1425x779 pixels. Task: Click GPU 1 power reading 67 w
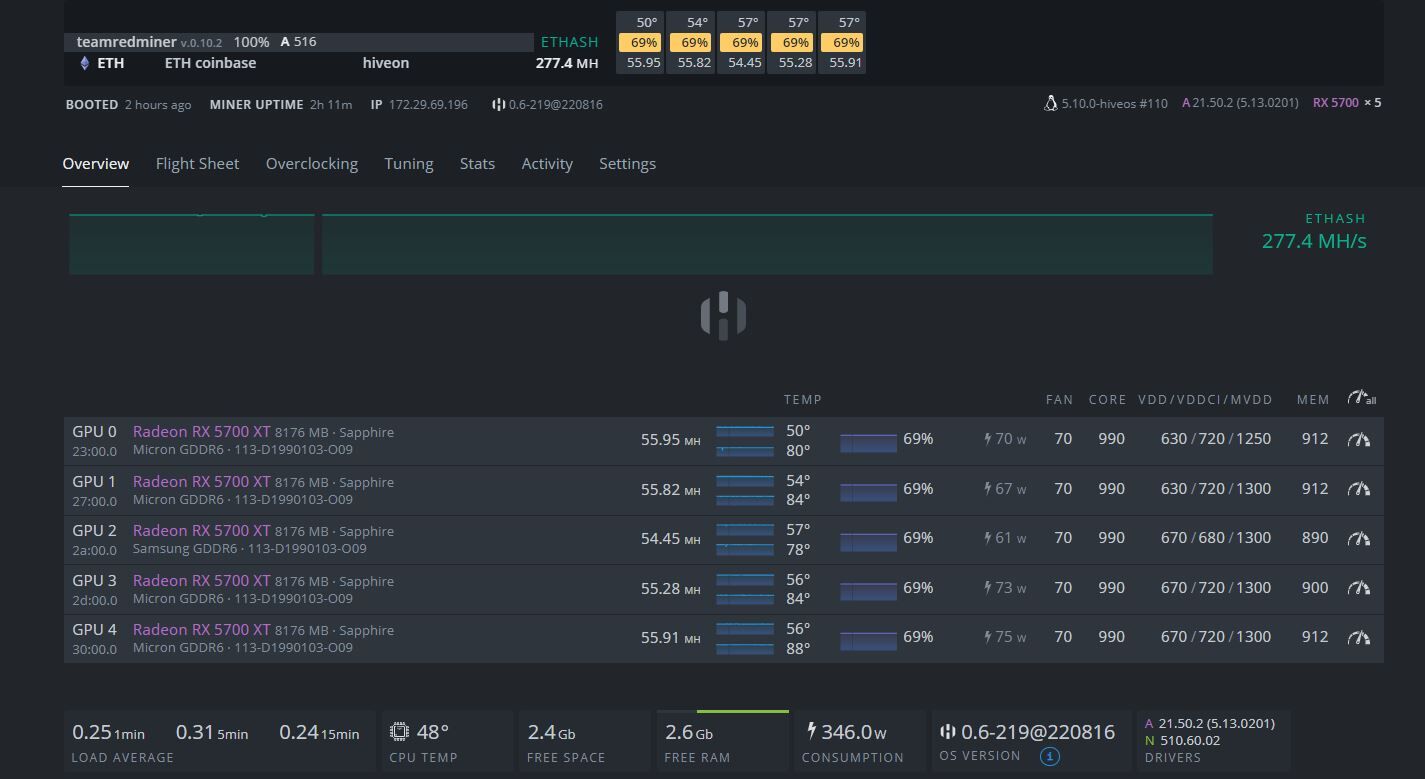[x=1011, y=489]
